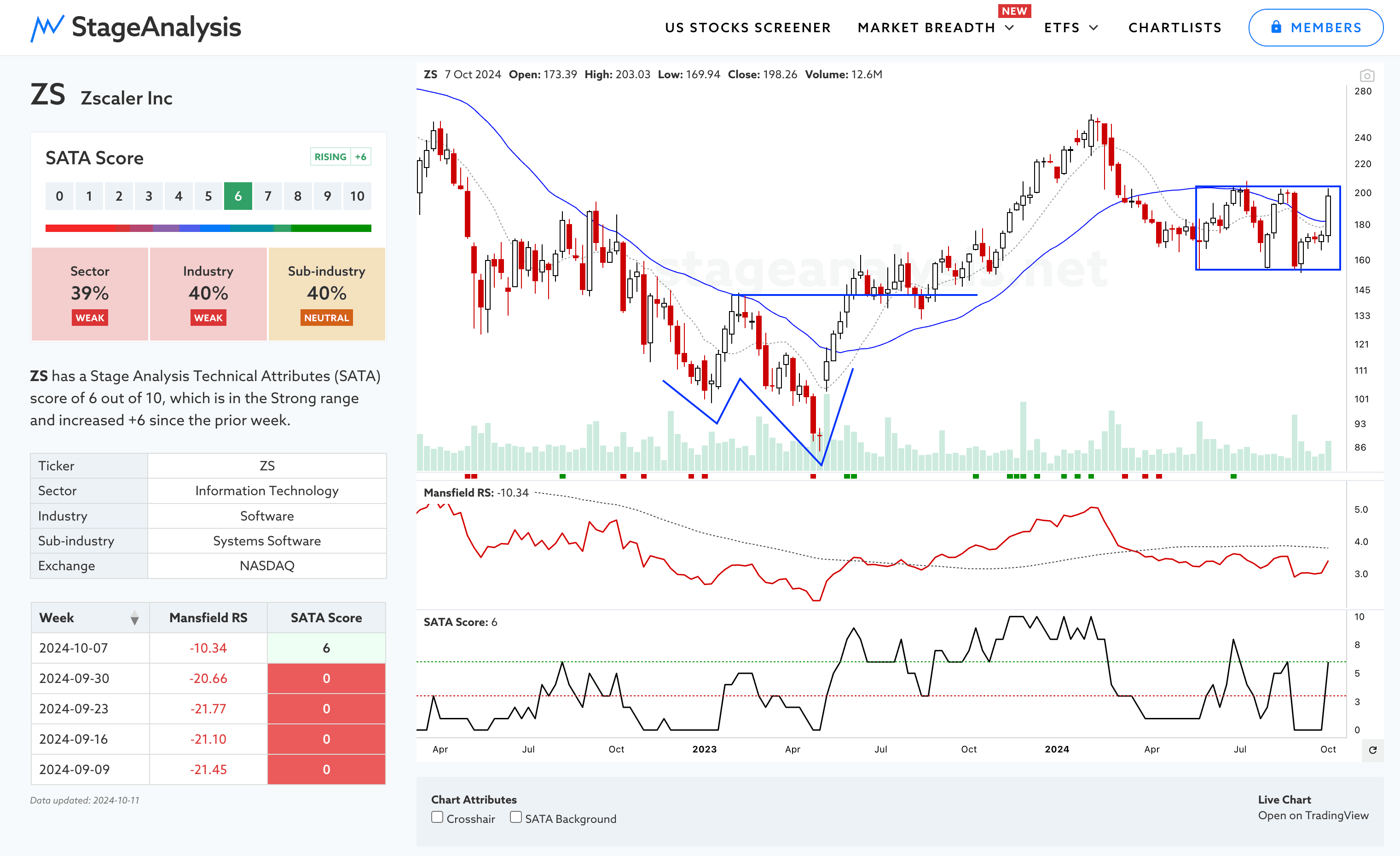Click the Data updated 2024-10-11 note
Screen dimensions: 1400x856
(x=85, y=800)
